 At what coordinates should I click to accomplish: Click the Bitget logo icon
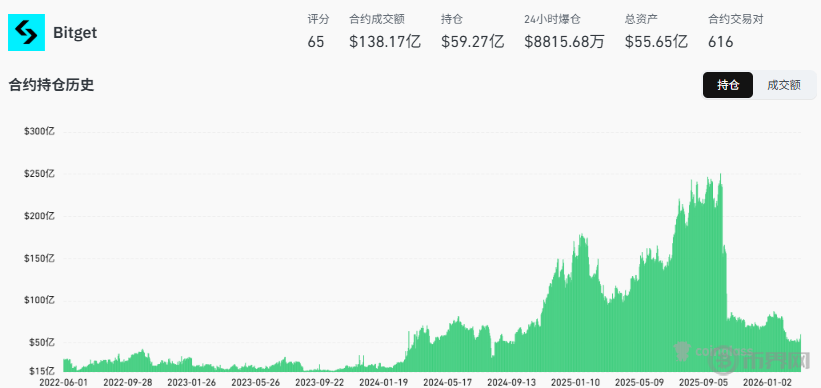pyautogui.click(x=26, y=32)
